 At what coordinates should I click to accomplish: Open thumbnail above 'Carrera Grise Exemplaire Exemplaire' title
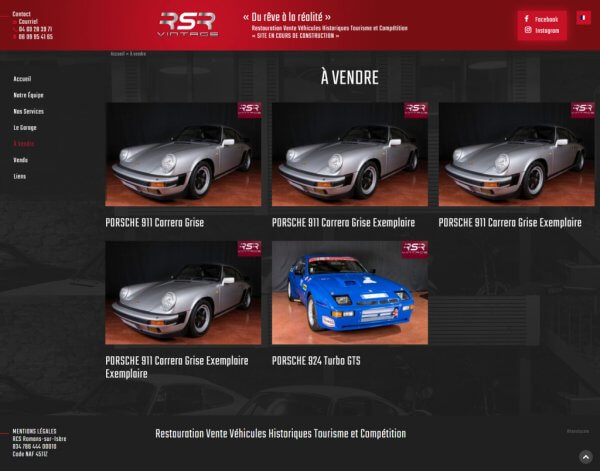(x=183, y=293)
